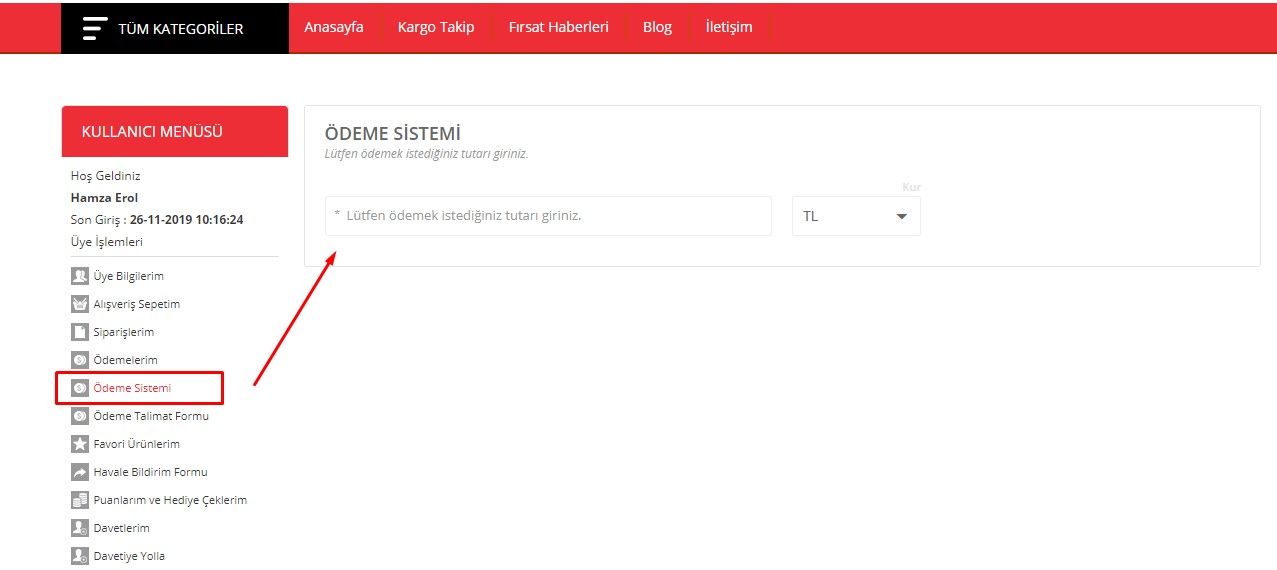Open the TL currency dropdown
The image size is (1277, 570).
click(x=856, y=216)
